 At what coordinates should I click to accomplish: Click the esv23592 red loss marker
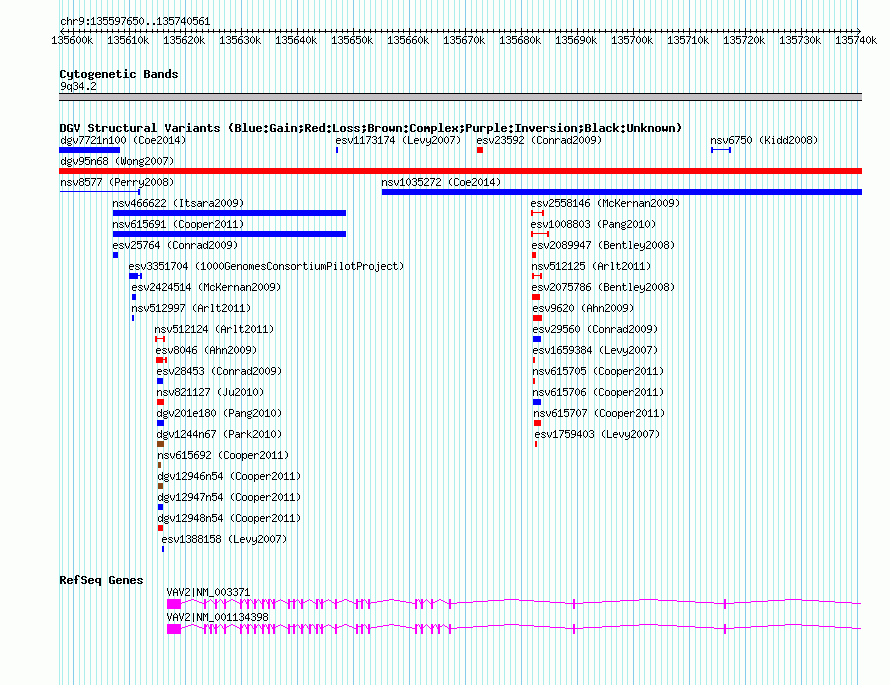pyautogui.click(x=480, y=150)
